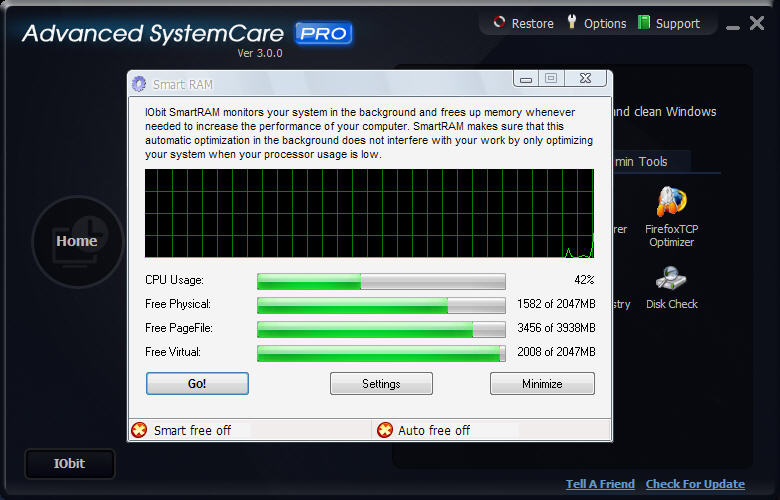Minimize the Advanced SystemCare main window
Viewport: 780px width, 500px height.
click(732, 27)
